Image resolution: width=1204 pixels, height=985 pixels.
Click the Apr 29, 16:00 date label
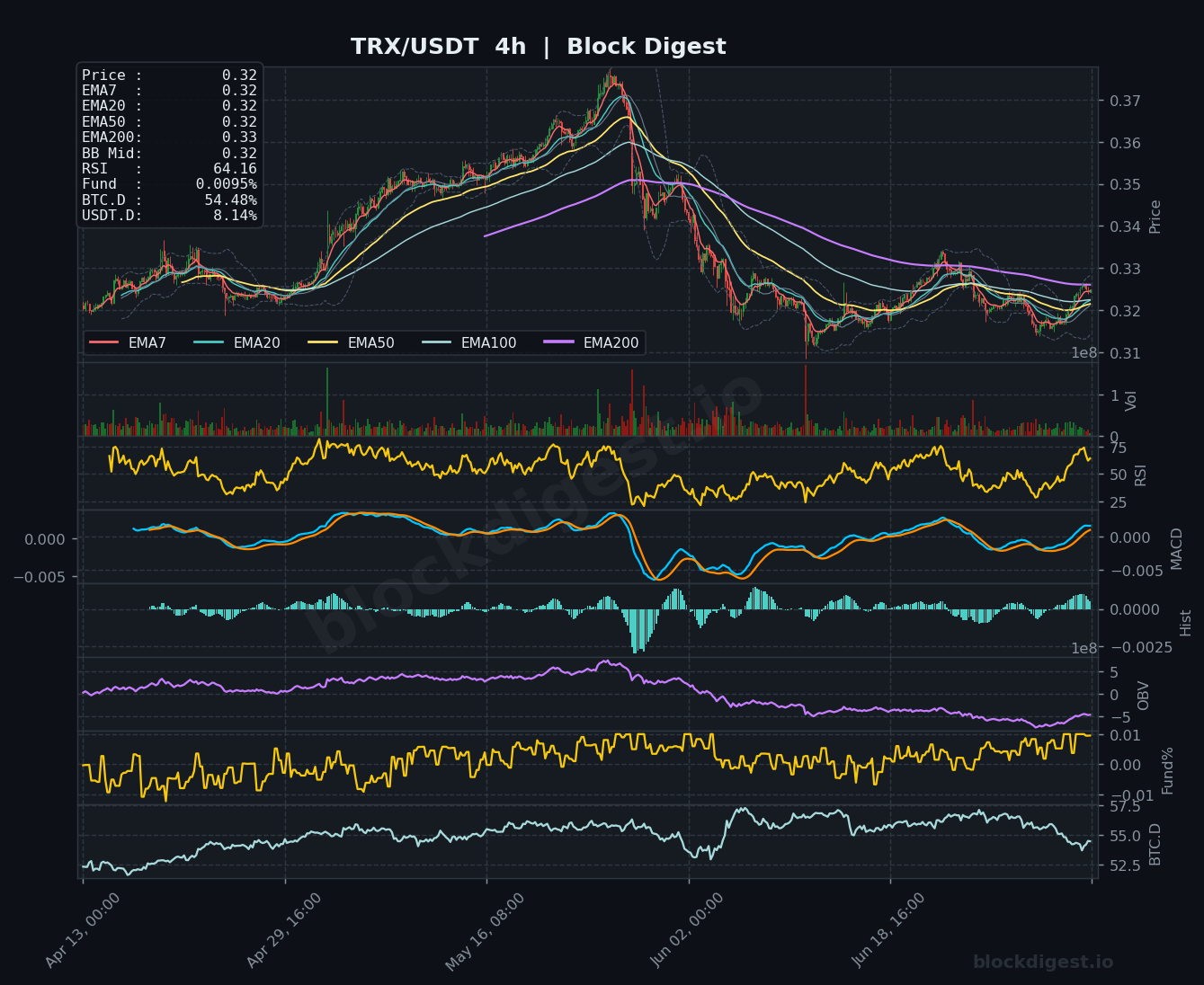[283, 931]
